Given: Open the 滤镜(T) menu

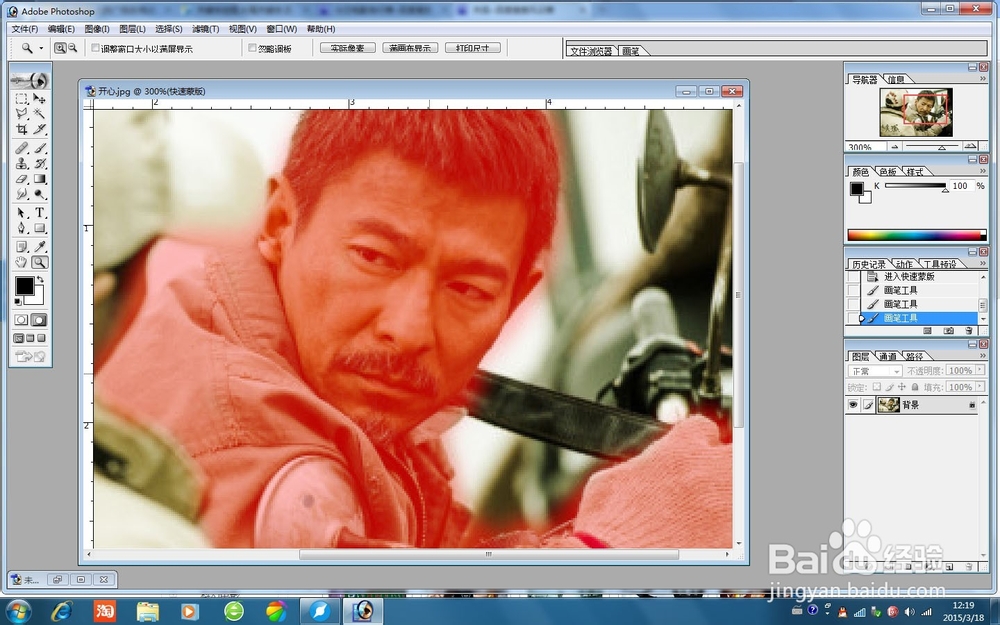Looking at the screenshot, I should click(x=205, y=29).
